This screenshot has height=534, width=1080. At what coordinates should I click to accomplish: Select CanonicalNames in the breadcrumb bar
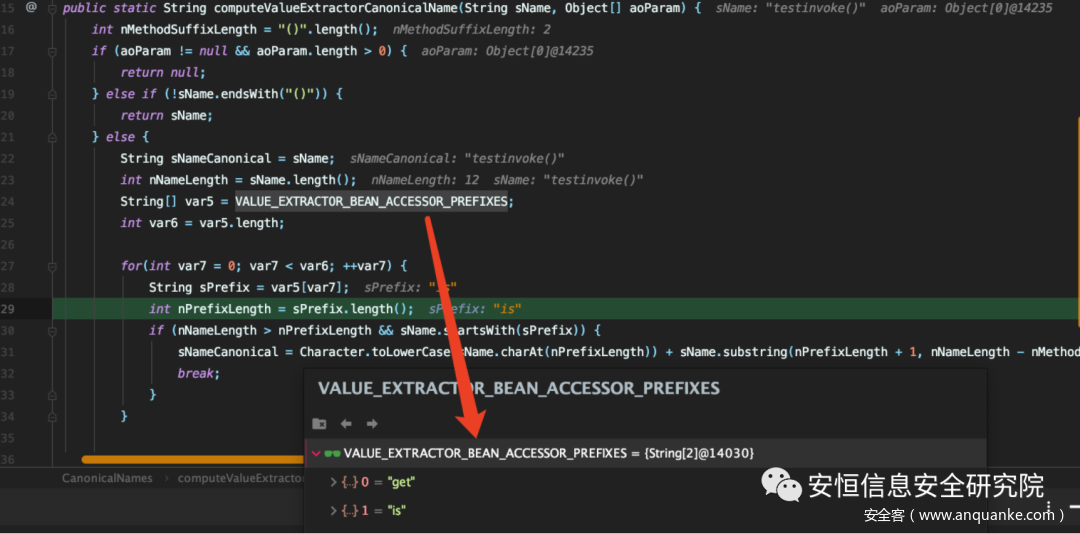tap(107, 478)
